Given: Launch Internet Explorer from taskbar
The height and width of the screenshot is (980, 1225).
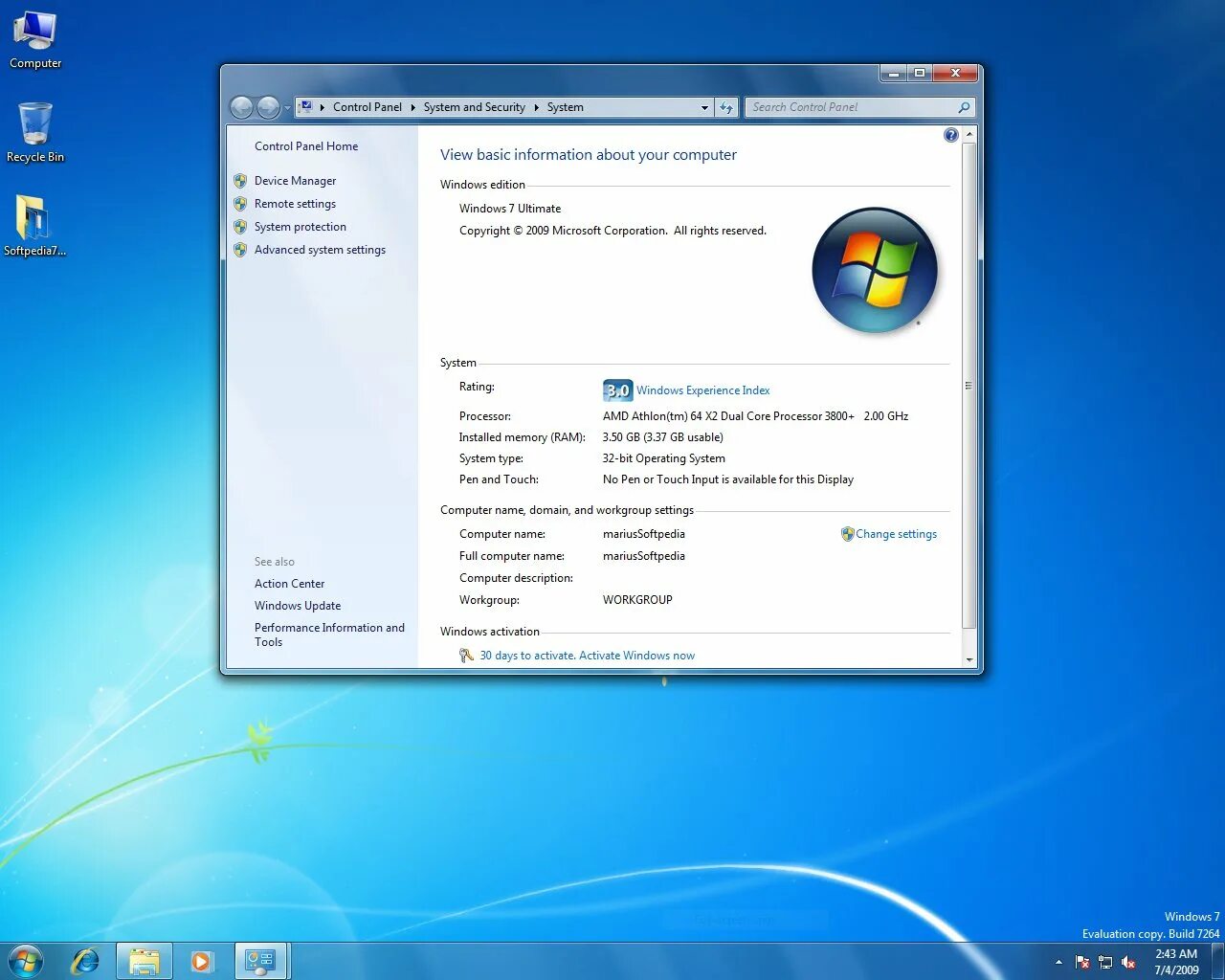Looking at the screenshot, I should tap(85, 961).
